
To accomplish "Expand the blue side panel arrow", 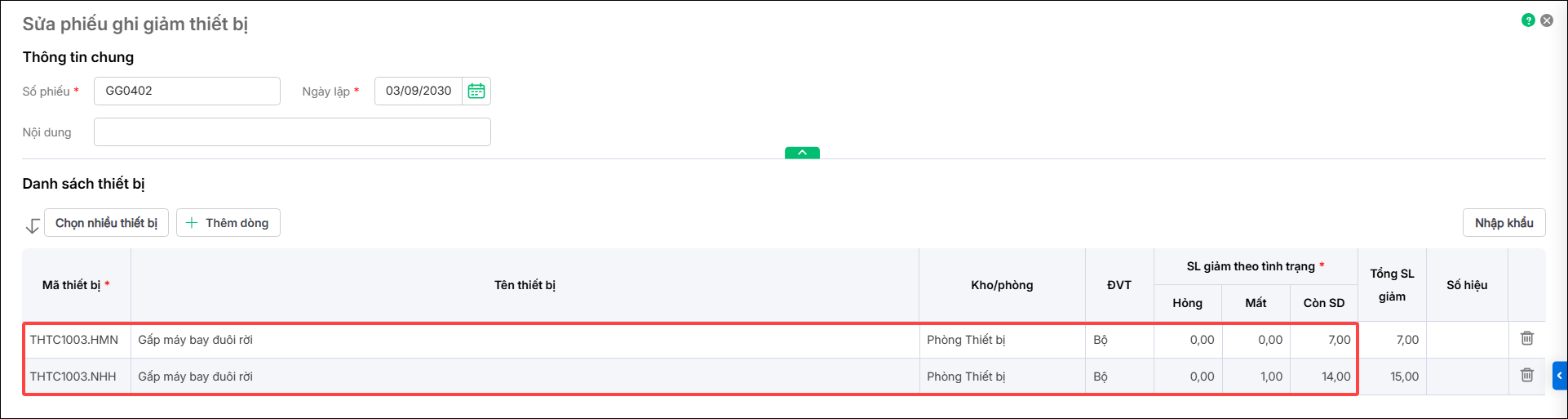I will (1560, 376).
